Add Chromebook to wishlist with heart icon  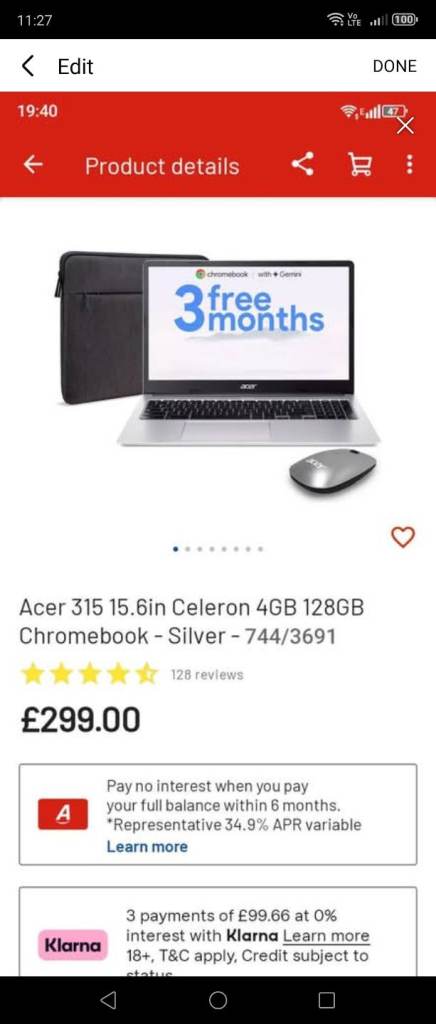click(403, 537)
